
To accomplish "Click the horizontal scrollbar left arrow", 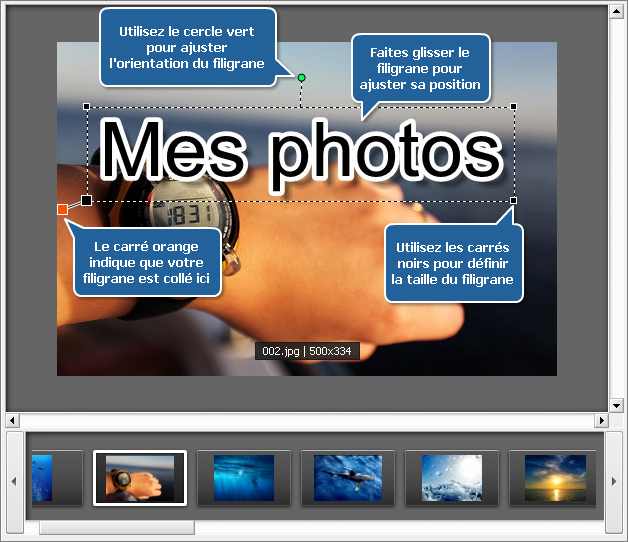I will click(x=12, y=420).
